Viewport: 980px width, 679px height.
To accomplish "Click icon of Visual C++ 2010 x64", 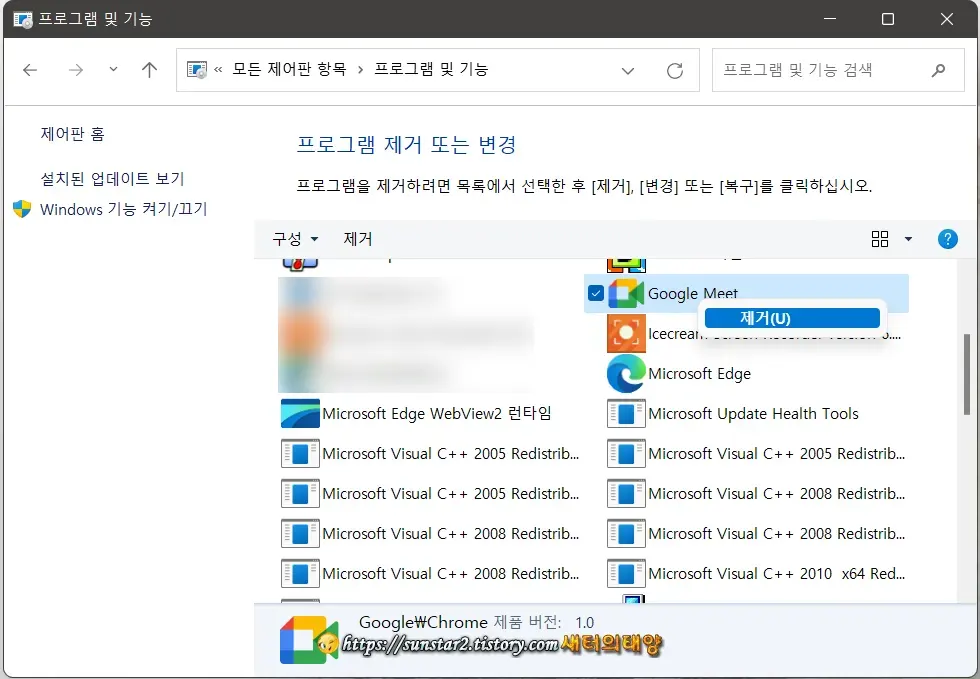I will 626,574.
